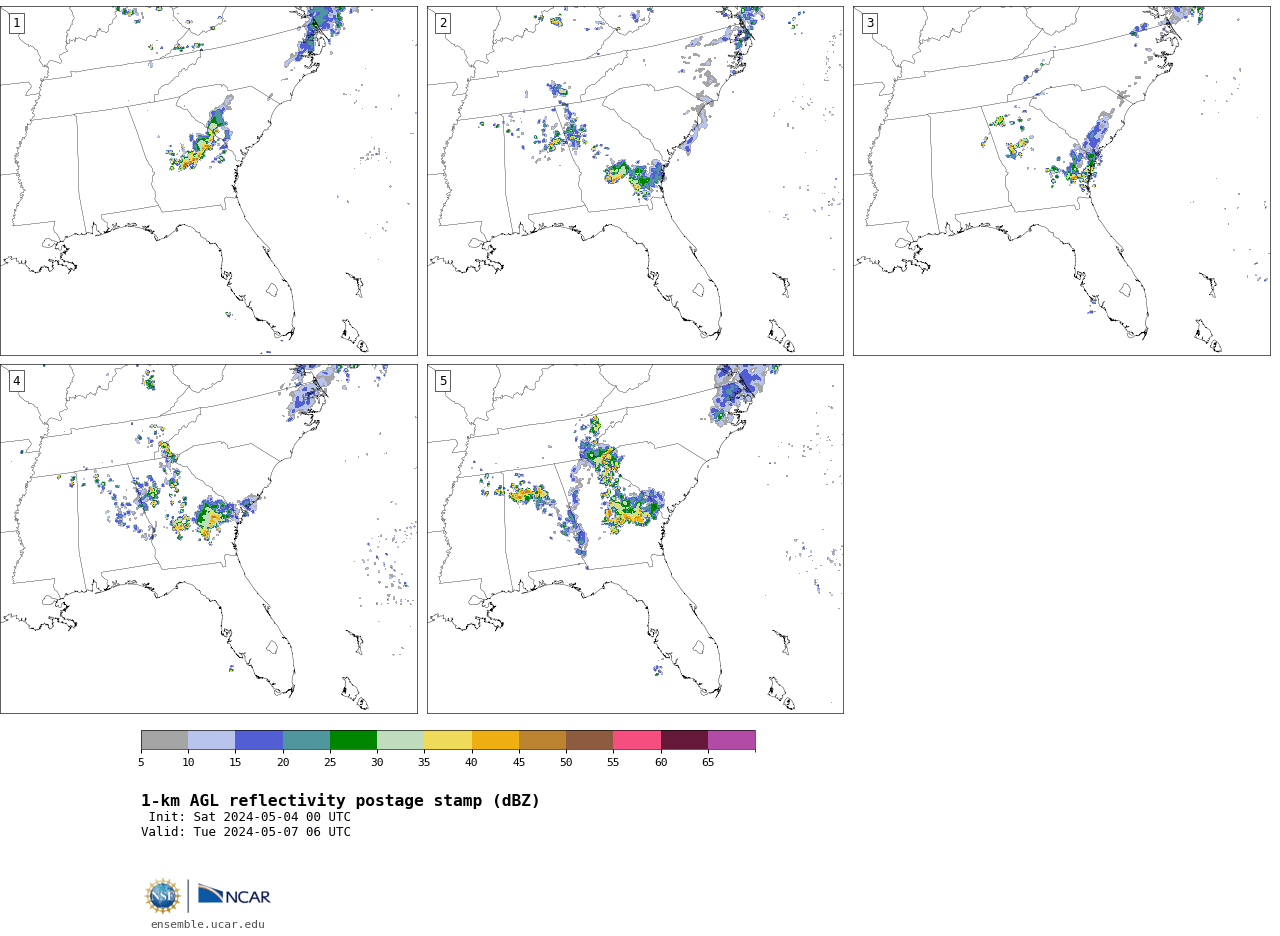The image size is (1280, 936).
Task: Open ensemble member 3 reflectivity map
Action: pos(1061,181)
